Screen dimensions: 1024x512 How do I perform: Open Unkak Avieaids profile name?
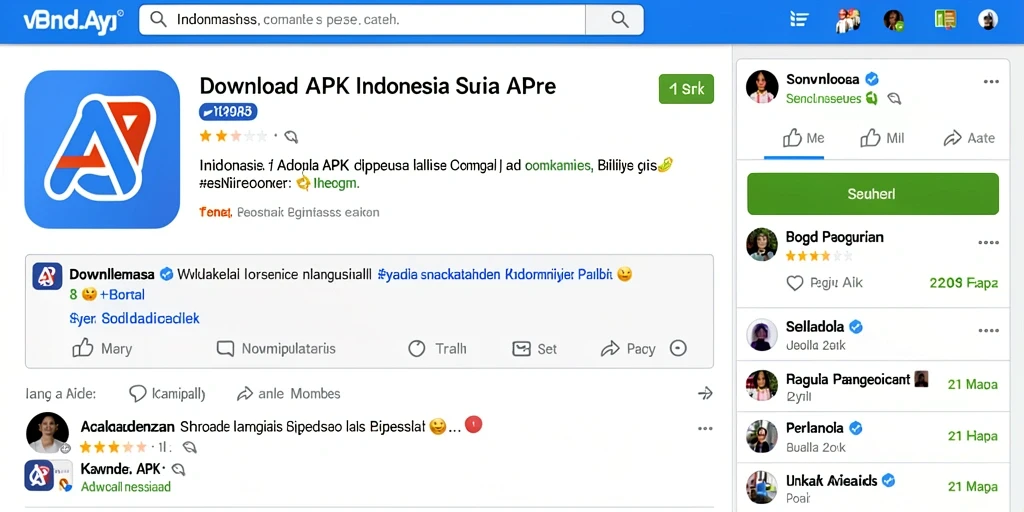pyautogui.click(x=831, y=481)
